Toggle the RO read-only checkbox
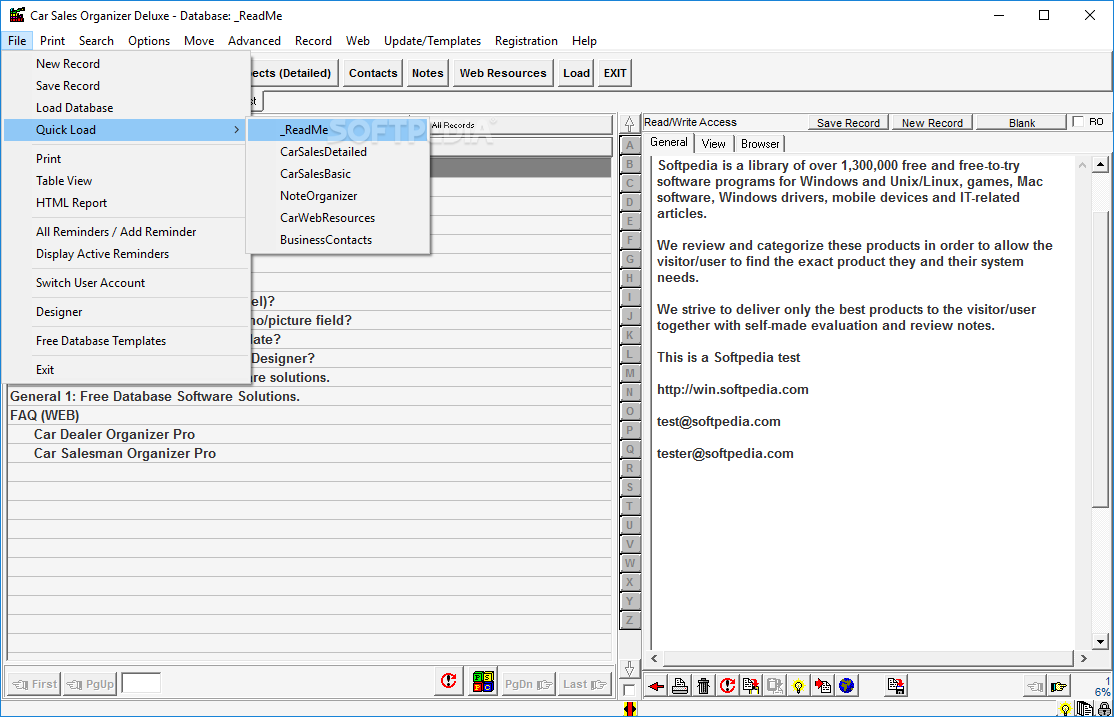 point(1078,122)
